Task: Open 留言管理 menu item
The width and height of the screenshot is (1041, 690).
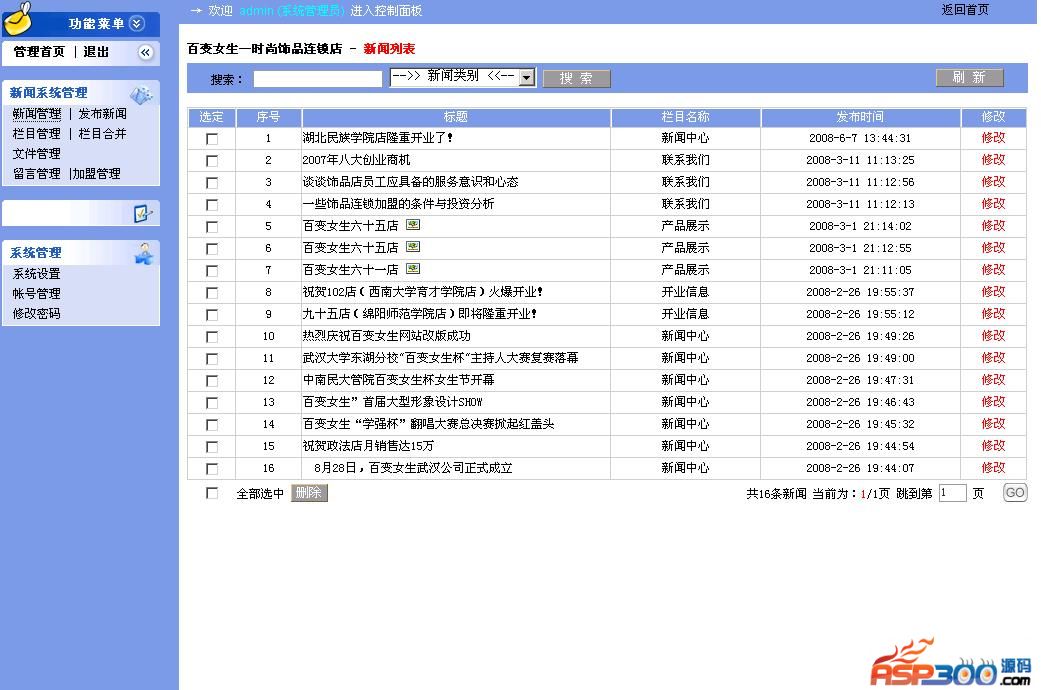Action: 37,174
